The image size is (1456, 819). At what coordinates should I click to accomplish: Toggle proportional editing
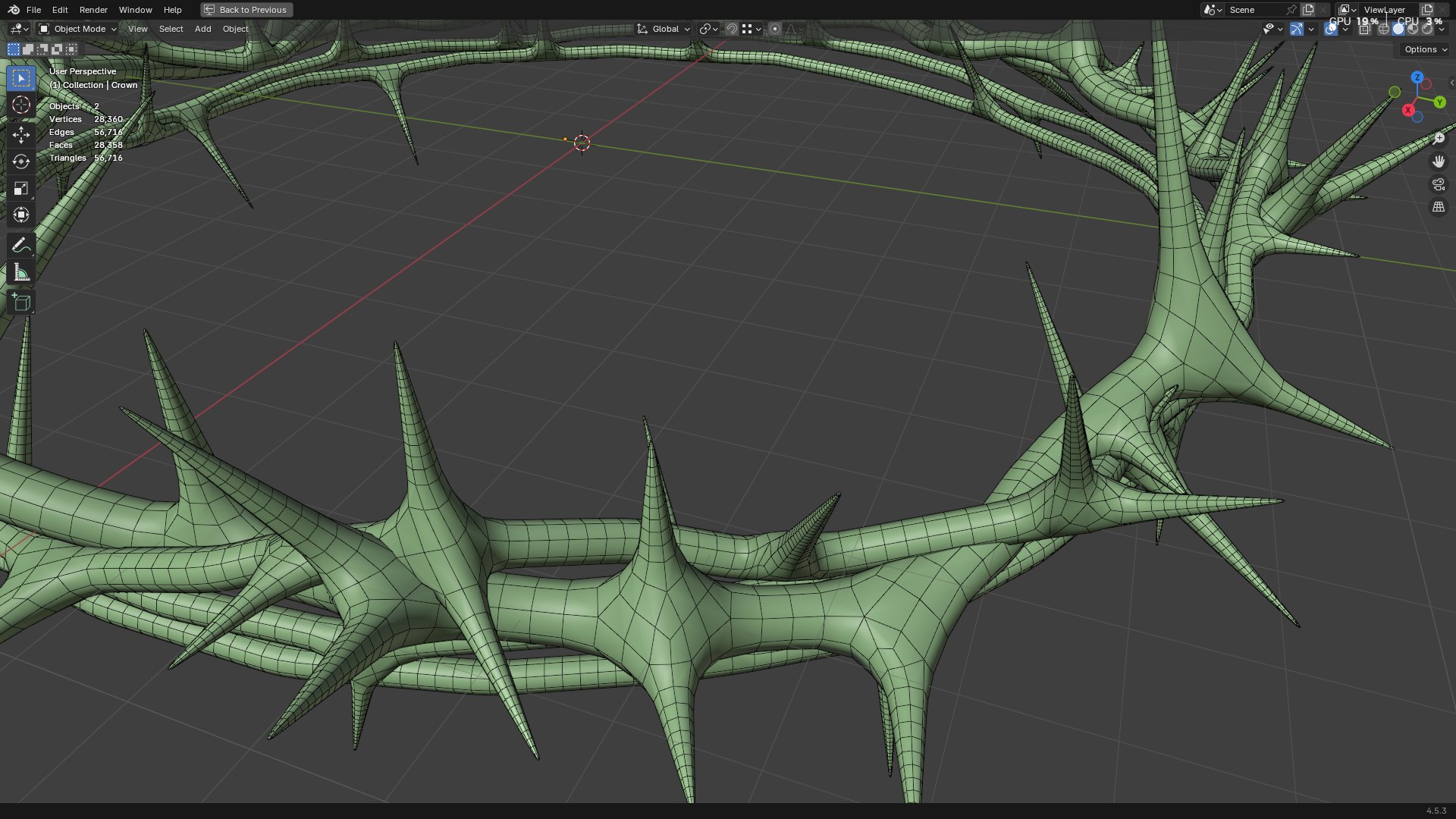[774, 29]
